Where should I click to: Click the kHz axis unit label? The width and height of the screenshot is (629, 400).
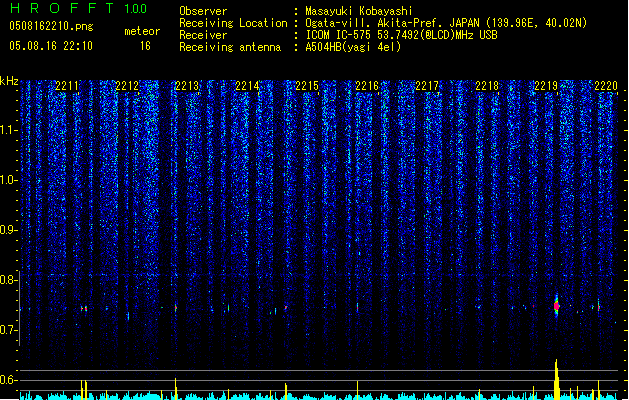pos(9,81)
